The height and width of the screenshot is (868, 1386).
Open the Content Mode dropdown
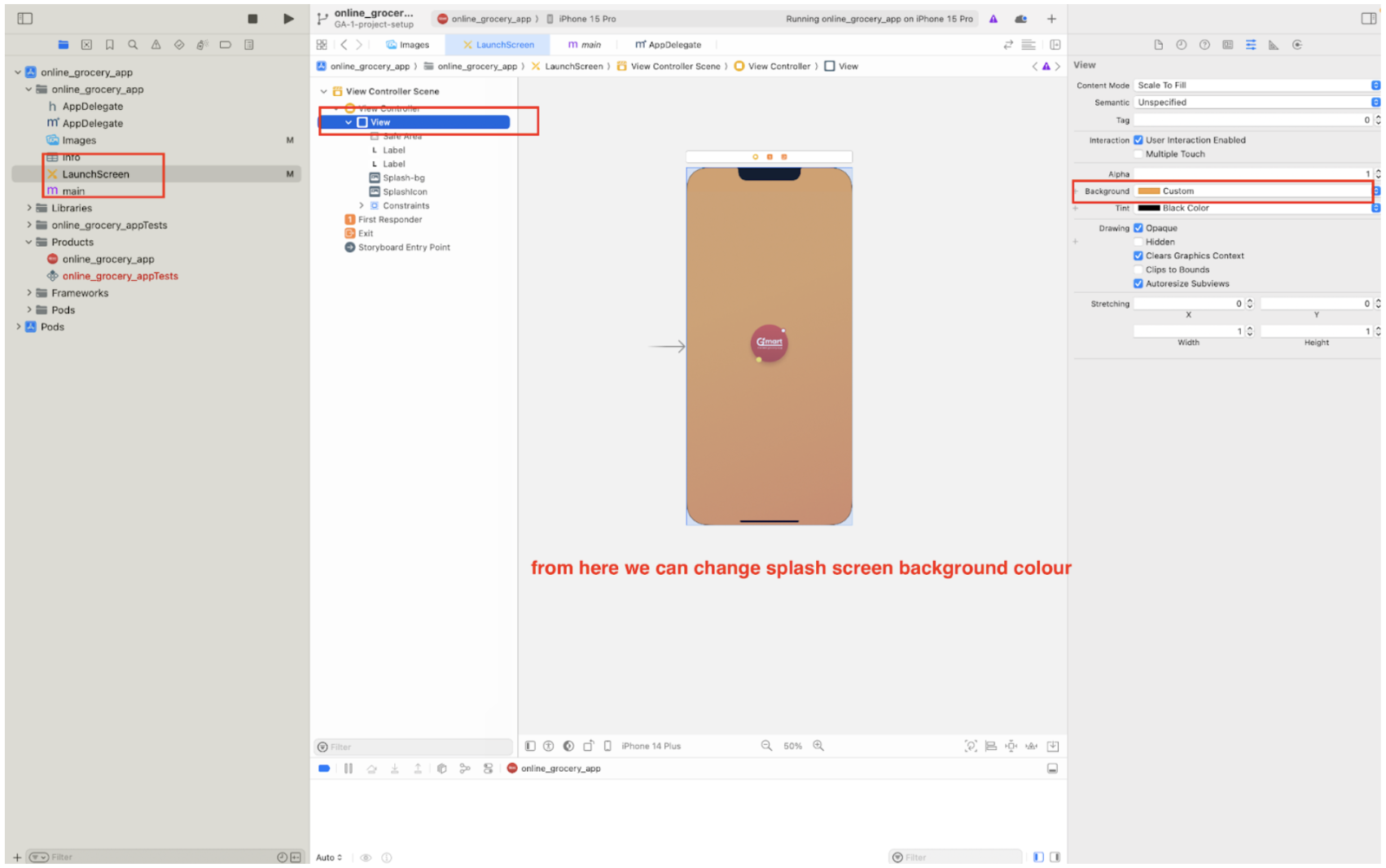(1255, 85)
